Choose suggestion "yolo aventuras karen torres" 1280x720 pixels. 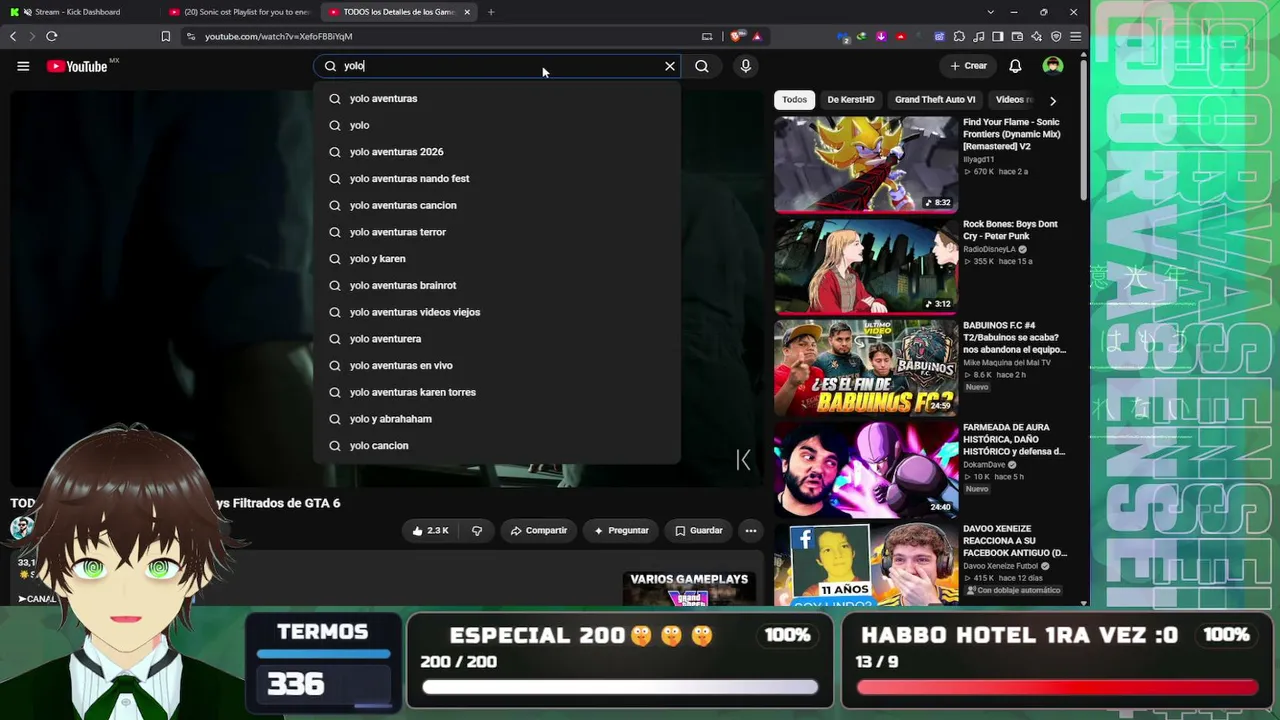tap(496, 392)
